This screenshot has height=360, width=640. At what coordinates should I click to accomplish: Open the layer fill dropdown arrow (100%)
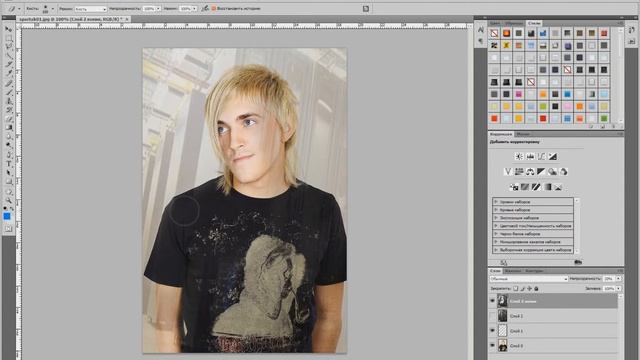[x=618, y=288]
